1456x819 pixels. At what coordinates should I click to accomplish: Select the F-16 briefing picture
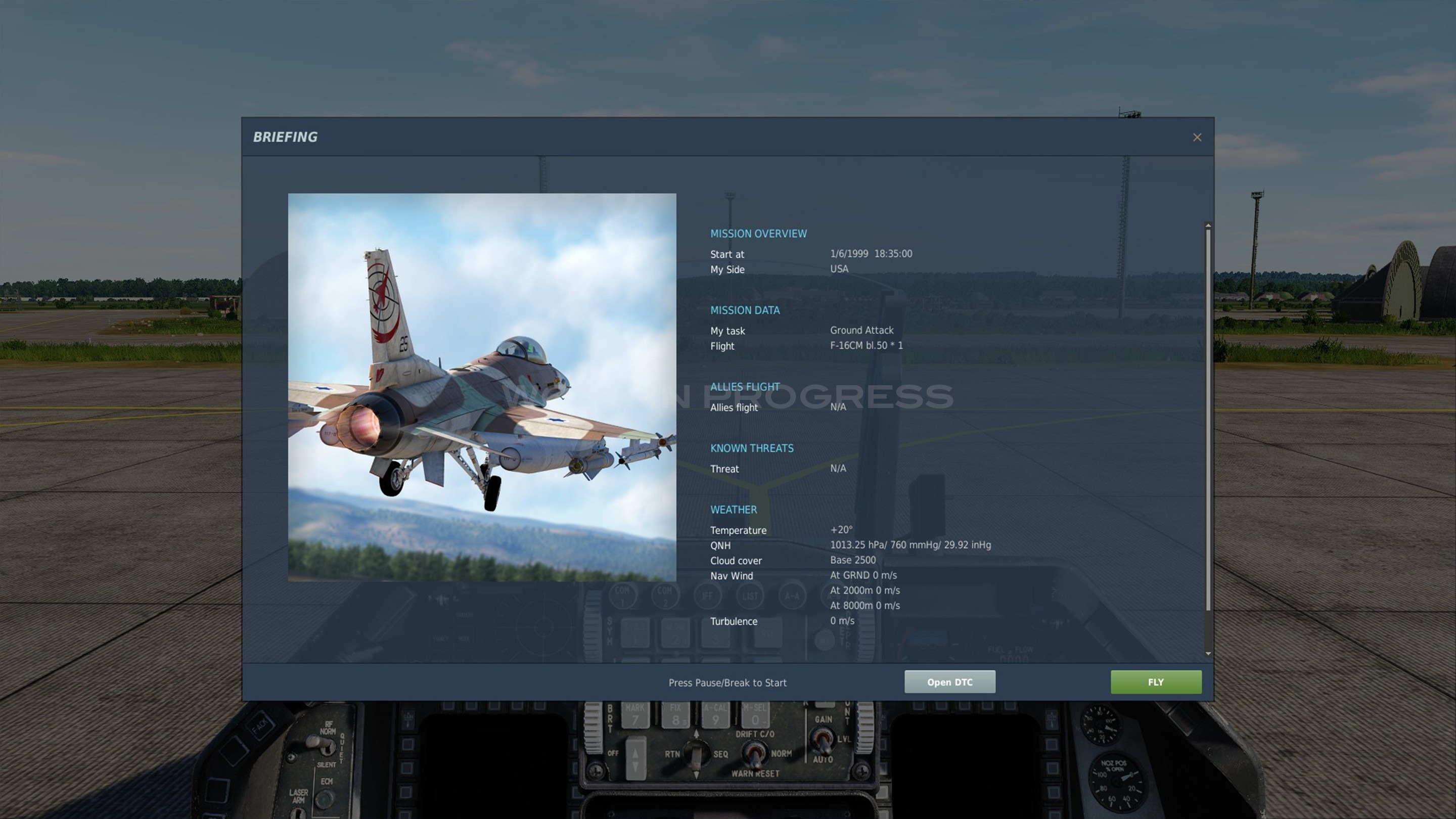[482, 387]
